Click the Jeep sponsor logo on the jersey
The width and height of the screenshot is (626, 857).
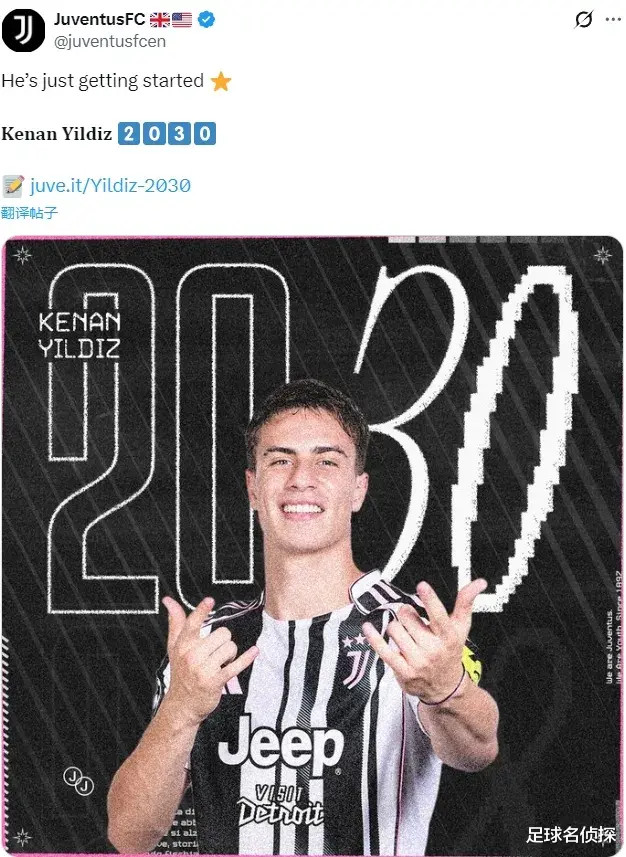click(281, 745)
